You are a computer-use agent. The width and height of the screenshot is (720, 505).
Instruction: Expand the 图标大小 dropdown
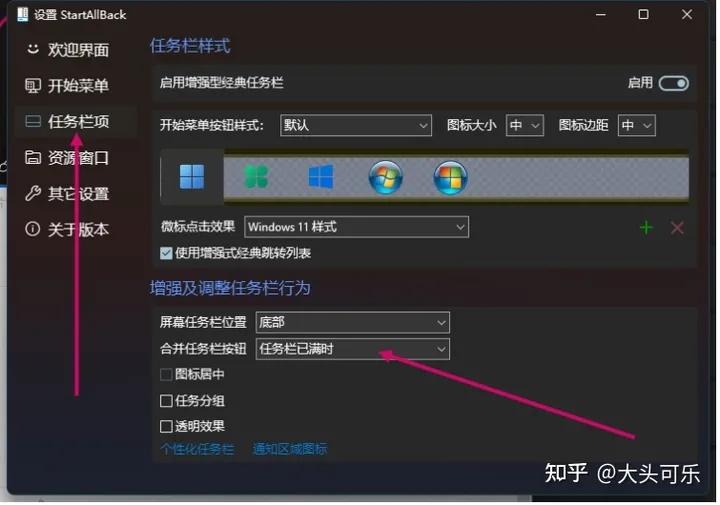(x=524, y=125)
